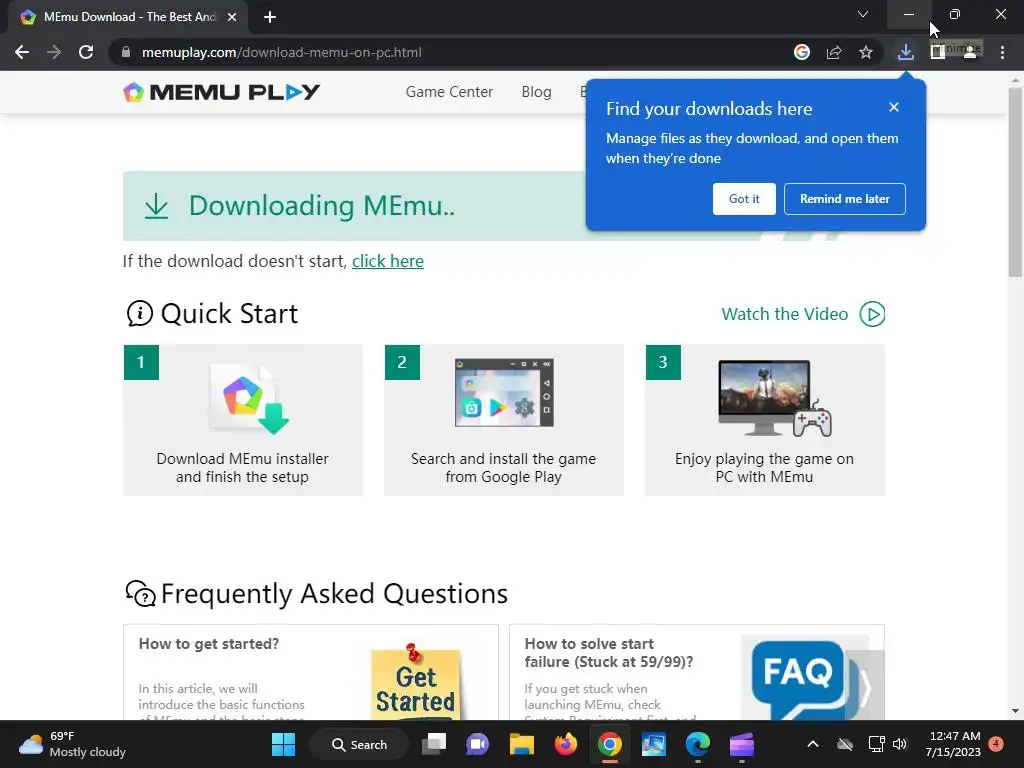Viewport: 1024px width, 768px height.
Task: Switch to Chrome taskbar icon
Action: tap(609, 744)
